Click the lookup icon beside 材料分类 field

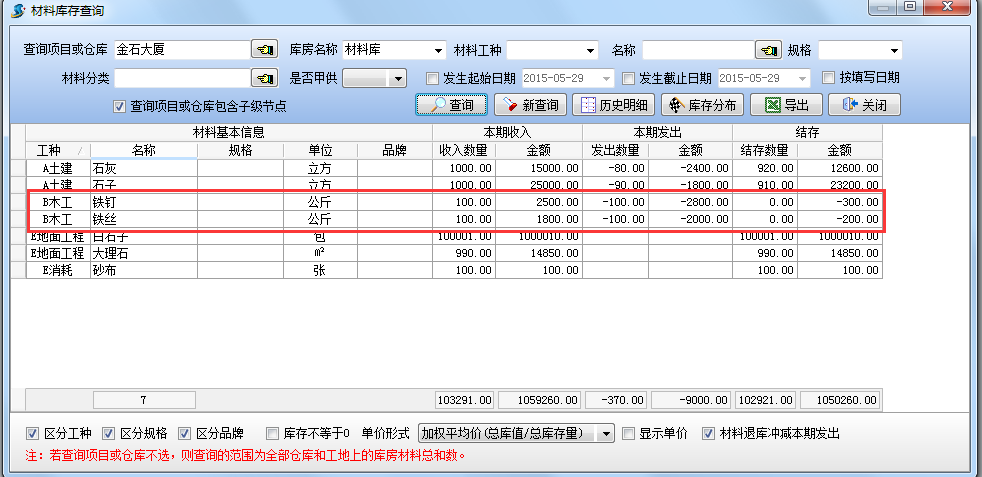264,78
